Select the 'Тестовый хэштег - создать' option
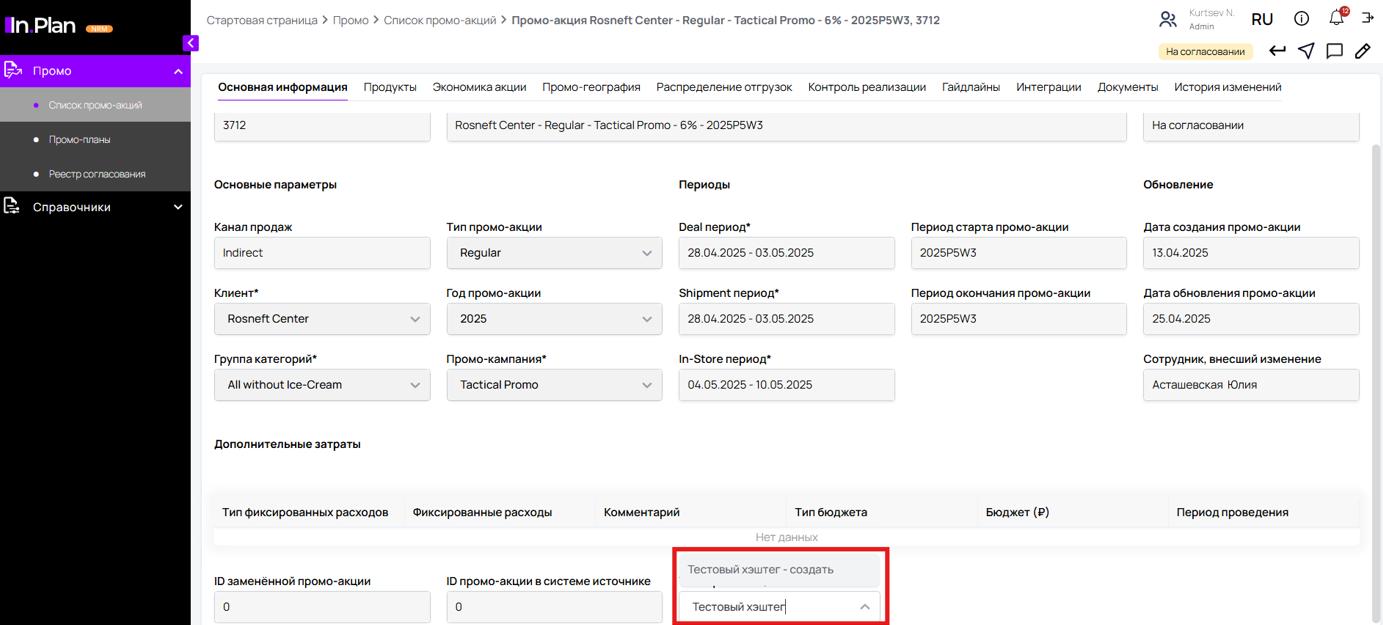This screenshot has height=625, width=1383. 779,569
